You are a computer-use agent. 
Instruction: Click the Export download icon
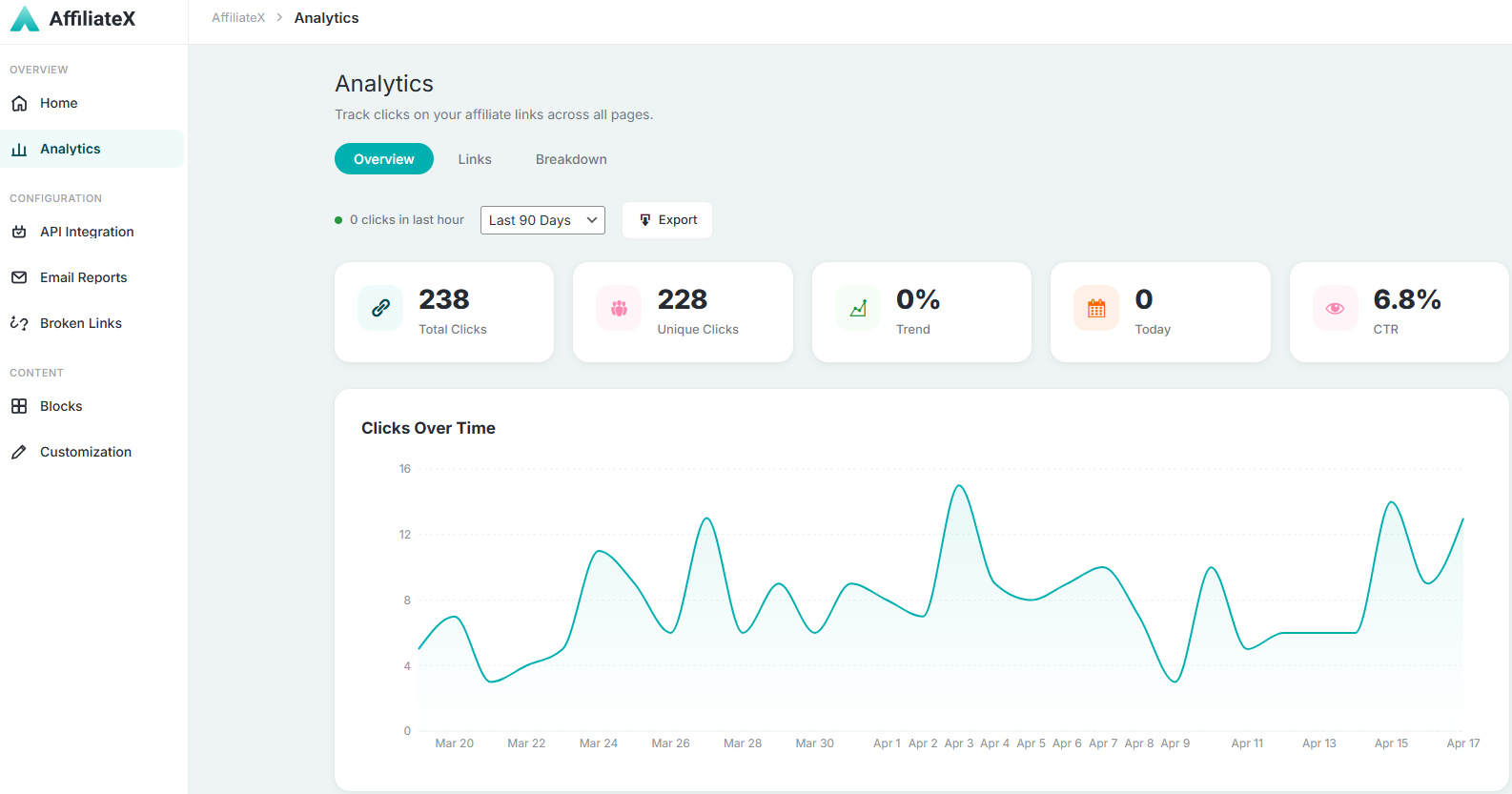click(x=645, y=220)
